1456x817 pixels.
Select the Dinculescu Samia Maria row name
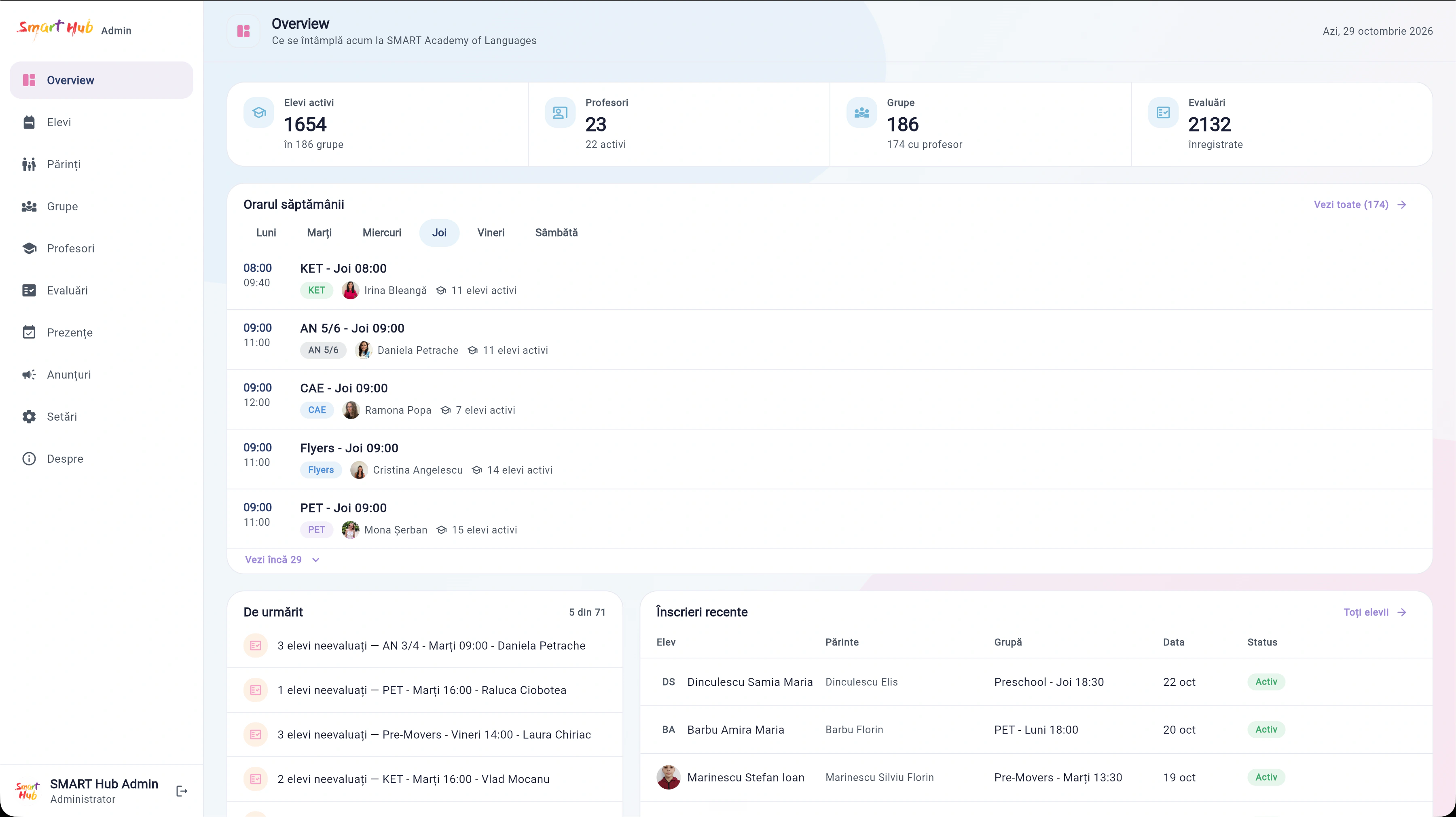click(749, 682)
